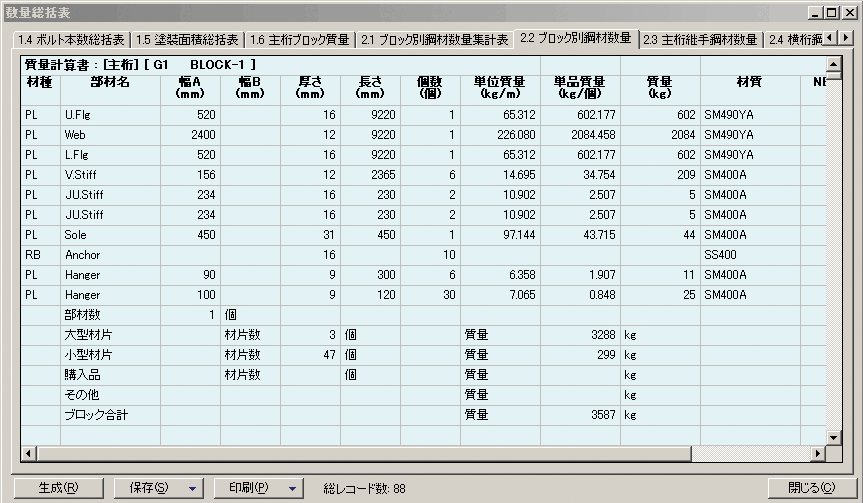Click the horizontal scrollbar right arrow
863x503 pixels.
tap(818, 453)
